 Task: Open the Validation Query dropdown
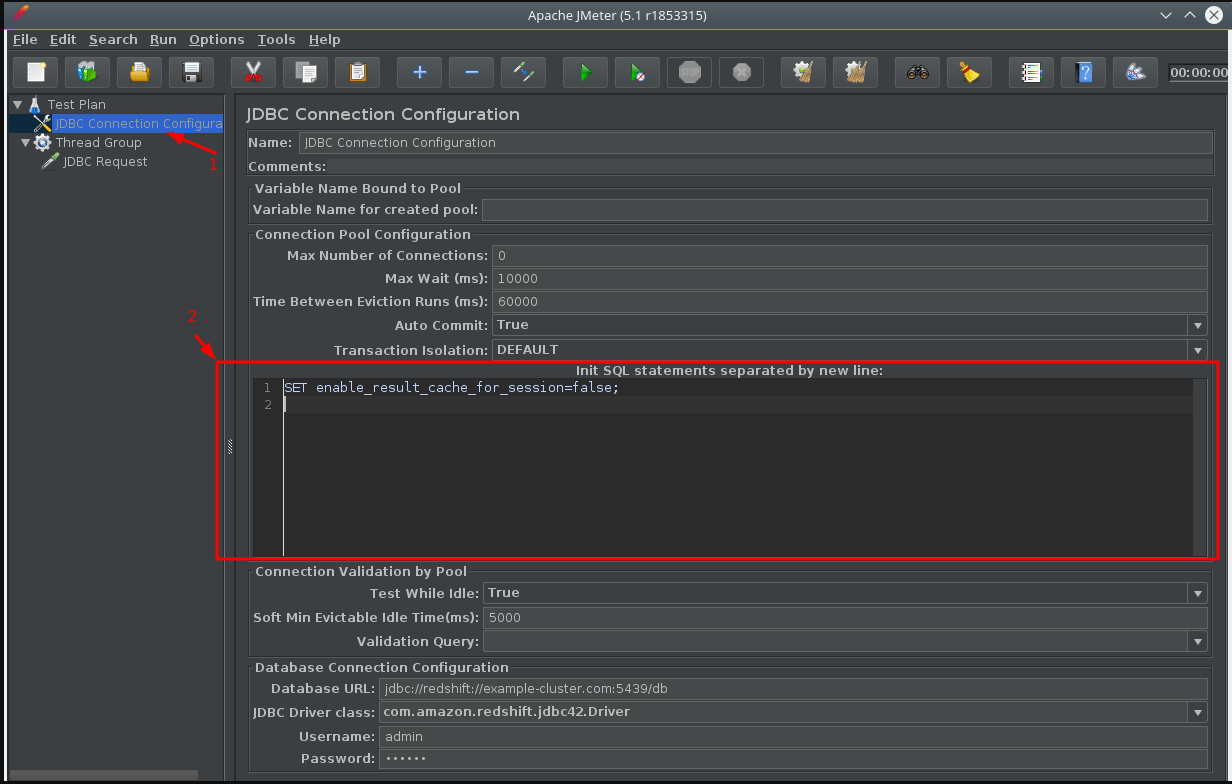[x=1197, y=641]
